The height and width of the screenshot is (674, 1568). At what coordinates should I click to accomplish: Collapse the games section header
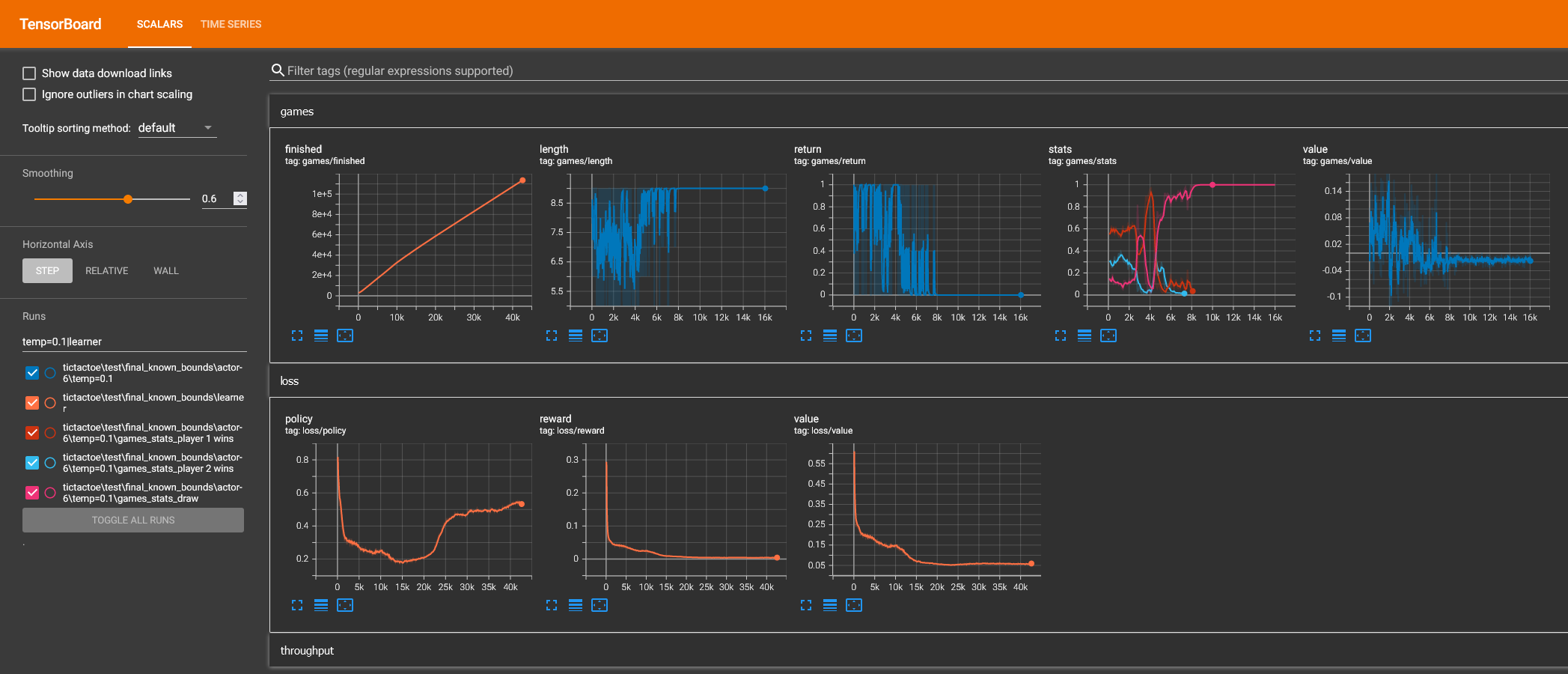918,112
